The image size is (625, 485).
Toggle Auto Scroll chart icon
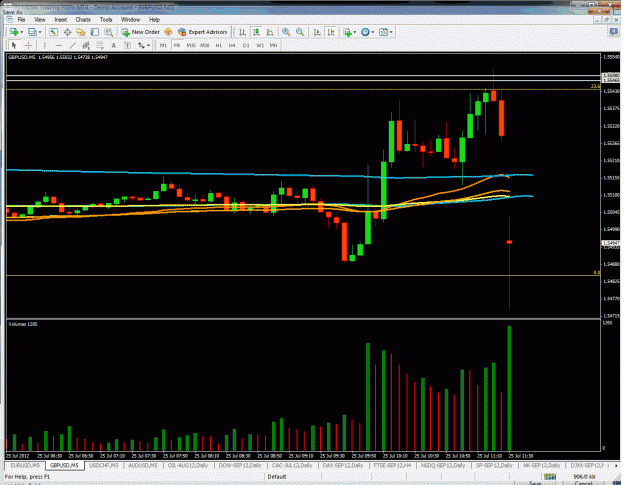[317, 32]
